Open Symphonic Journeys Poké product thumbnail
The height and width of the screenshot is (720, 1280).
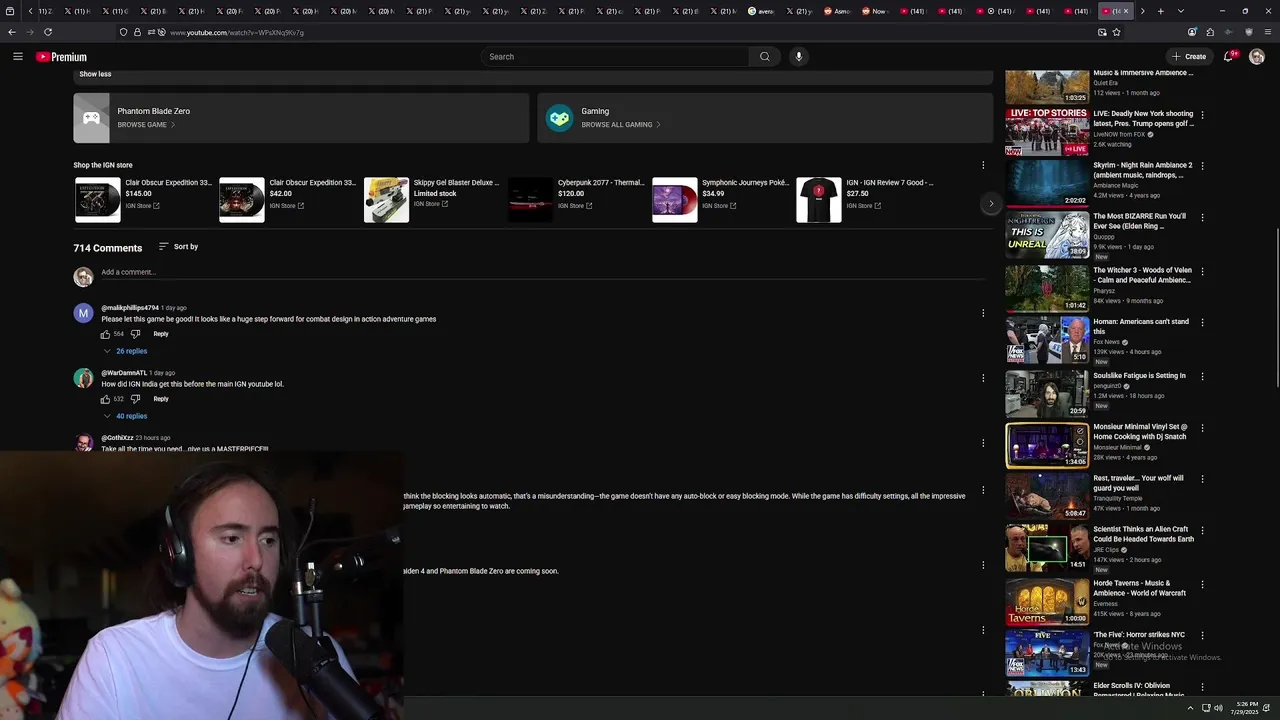click(675, 200)
